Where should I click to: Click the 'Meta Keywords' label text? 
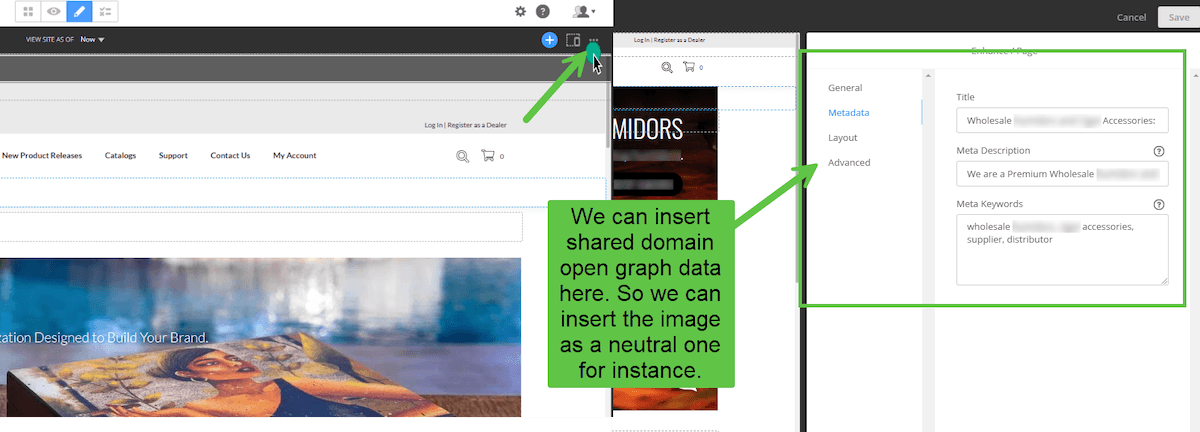989,204
